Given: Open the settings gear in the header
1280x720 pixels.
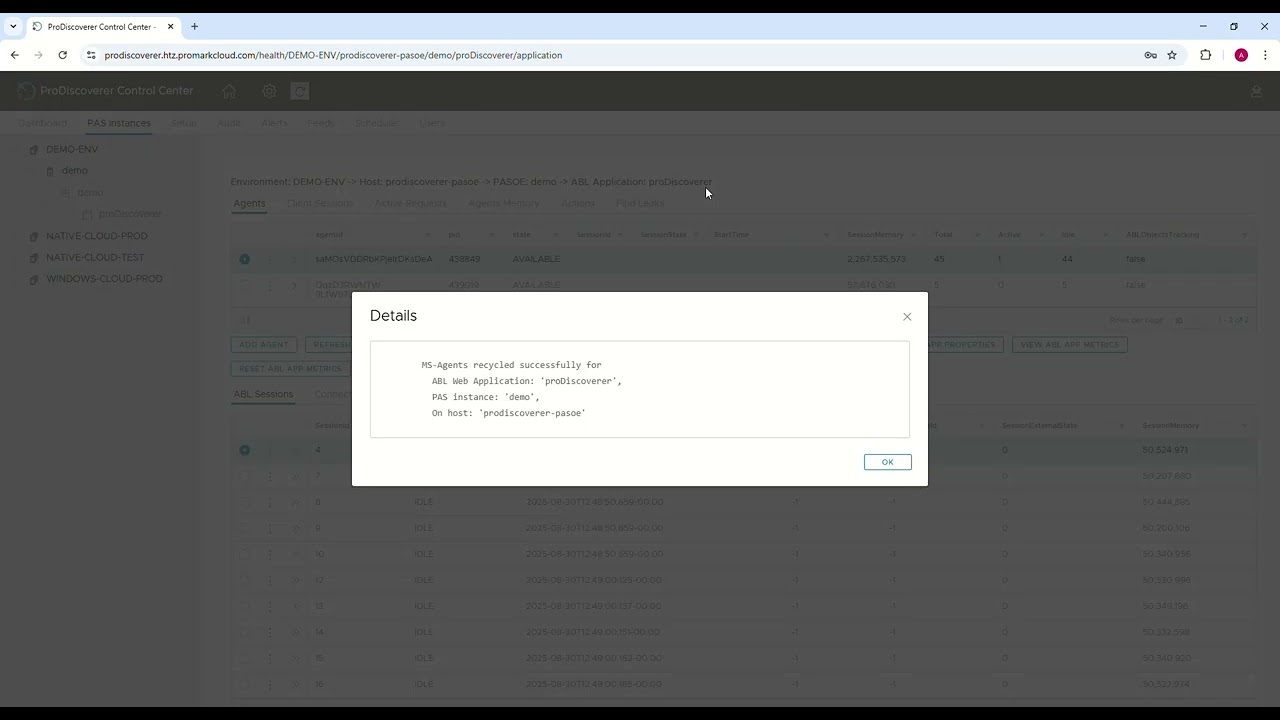Looking at the screenshot, I should tap(269, 91).
